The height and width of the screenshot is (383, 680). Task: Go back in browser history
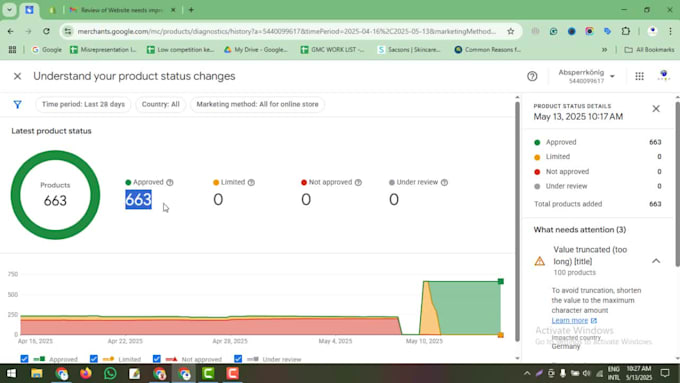point(11,31)
